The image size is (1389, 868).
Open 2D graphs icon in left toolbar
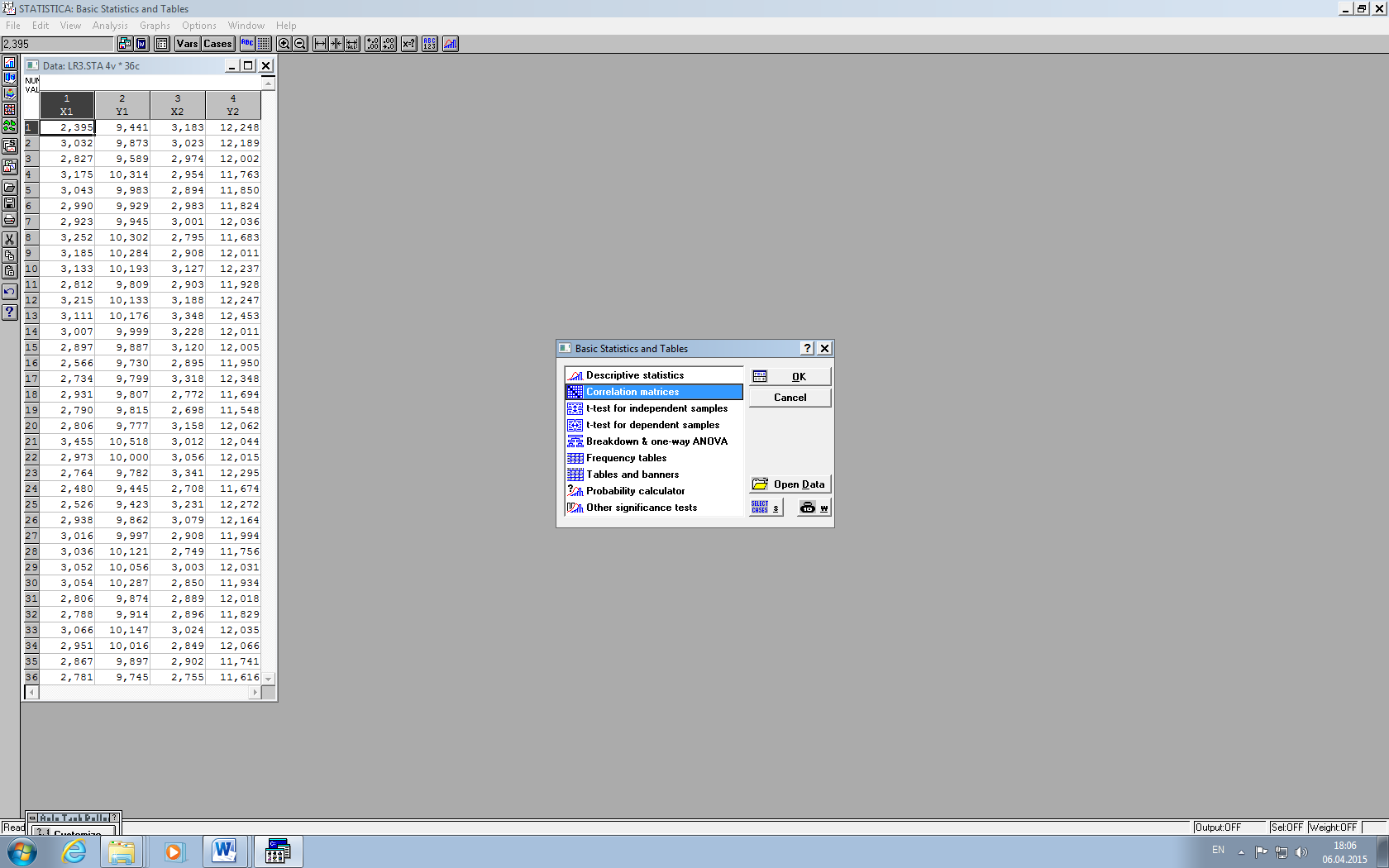click(10, 63)
